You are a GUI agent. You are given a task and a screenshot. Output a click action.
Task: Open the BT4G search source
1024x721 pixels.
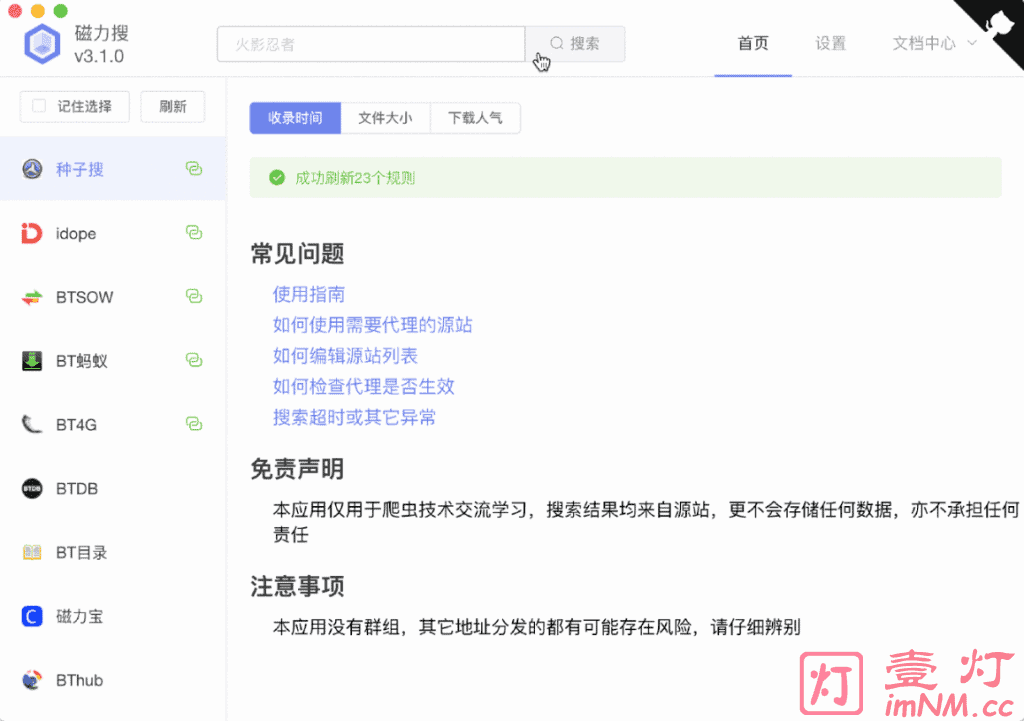pos(80,424)
